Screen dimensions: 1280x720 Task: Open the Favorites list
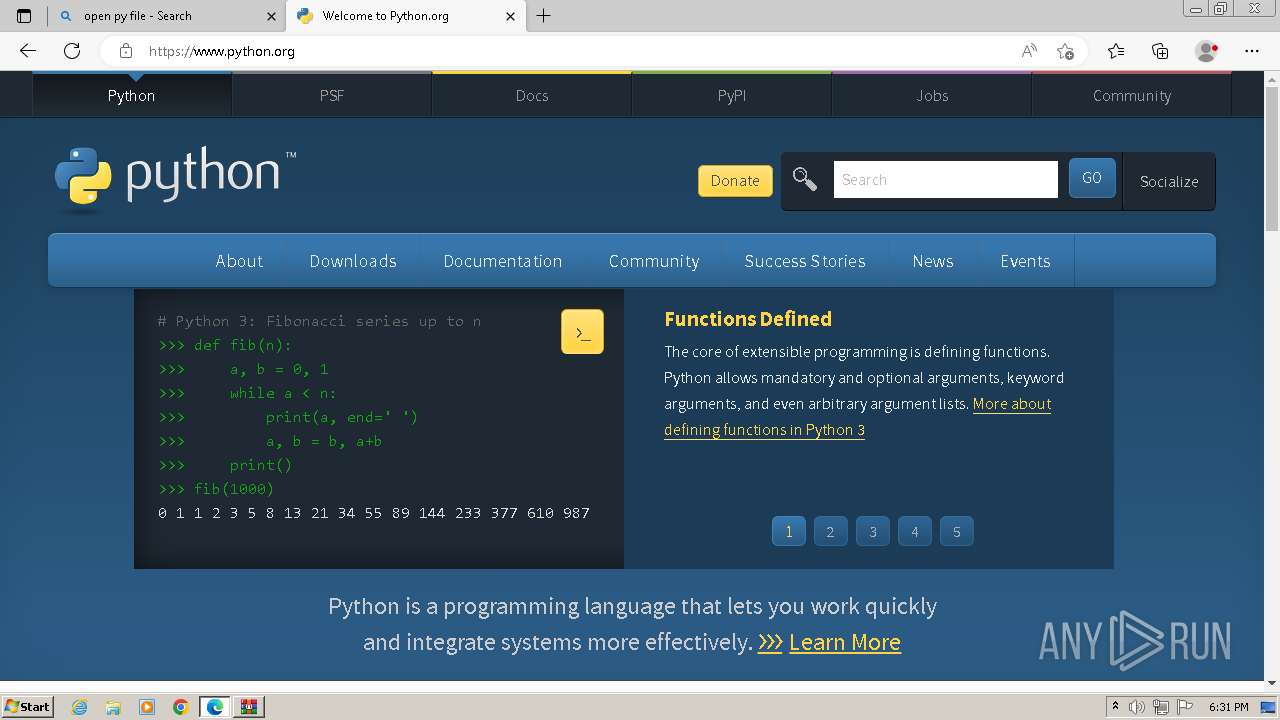click(1116, 51)
